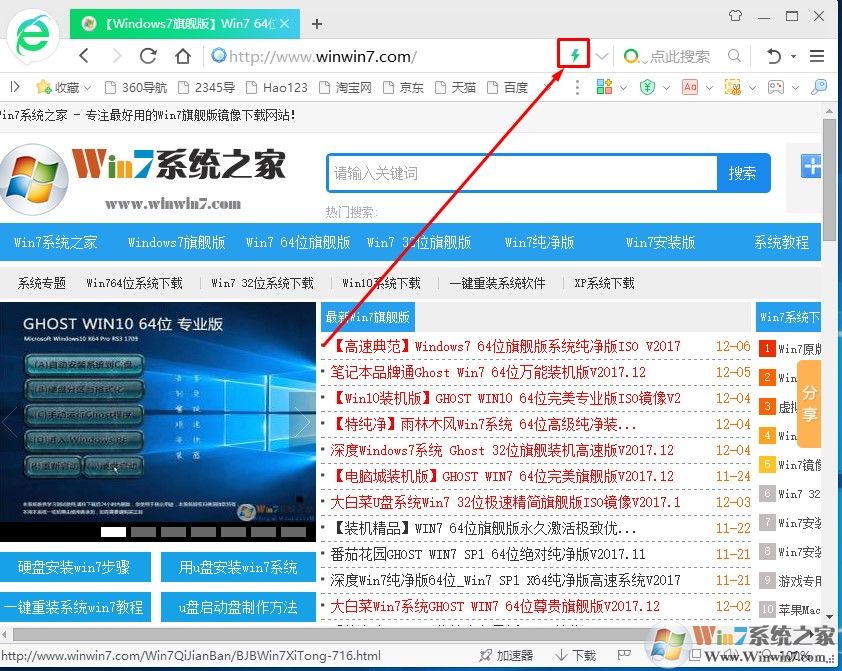The image size is (842, 671).
Task: Click the browser forward arrow
Action: (117, 55)
